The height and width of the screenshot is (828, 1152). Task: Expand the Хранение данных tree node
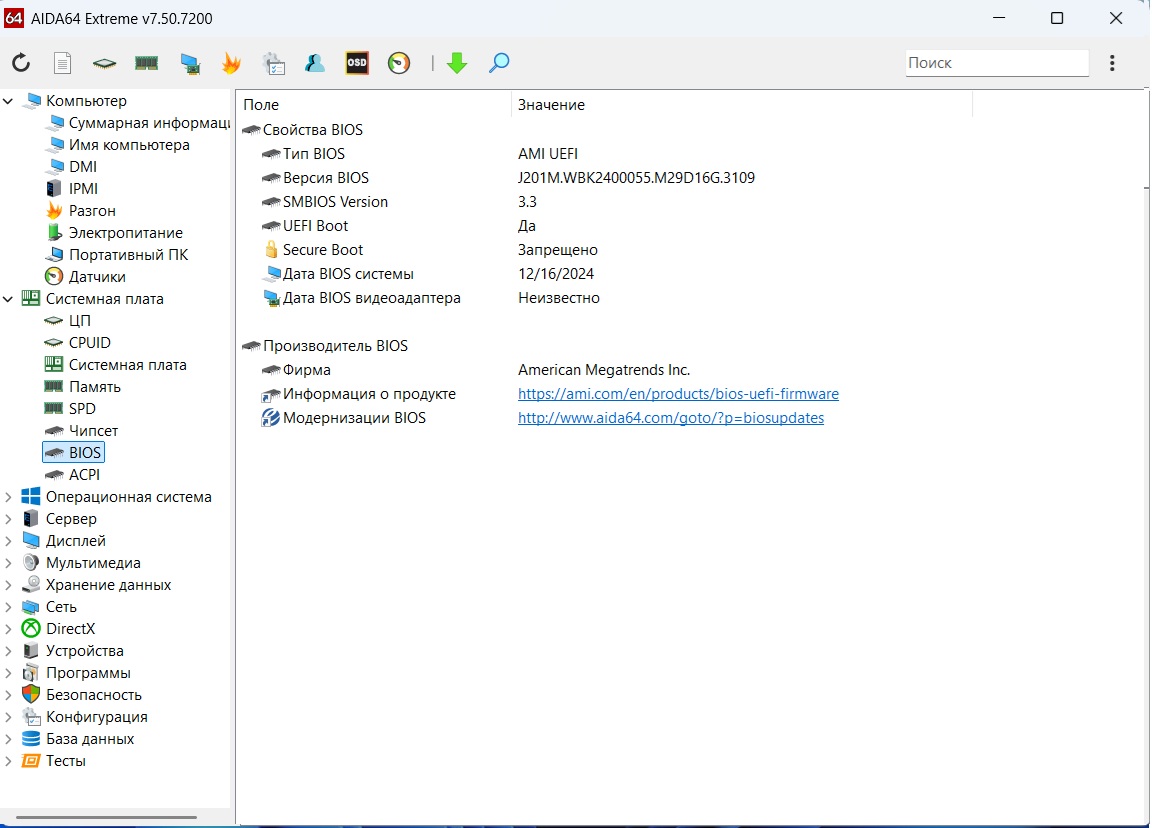coord(9,585)
